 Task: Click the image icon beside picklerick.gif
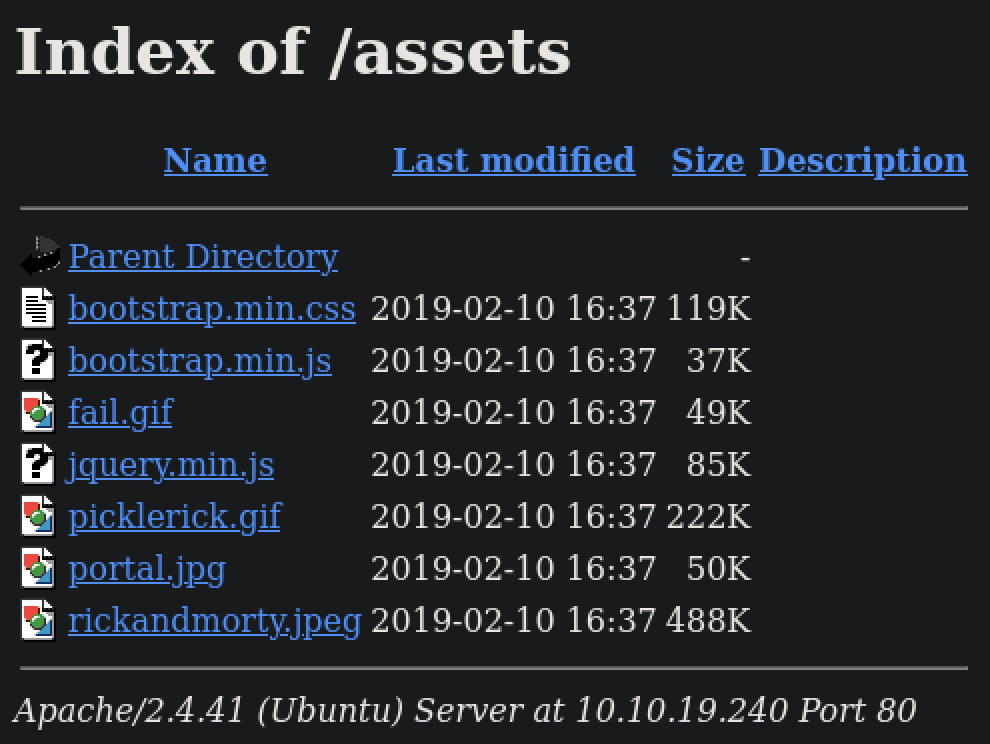click(38, 516)
